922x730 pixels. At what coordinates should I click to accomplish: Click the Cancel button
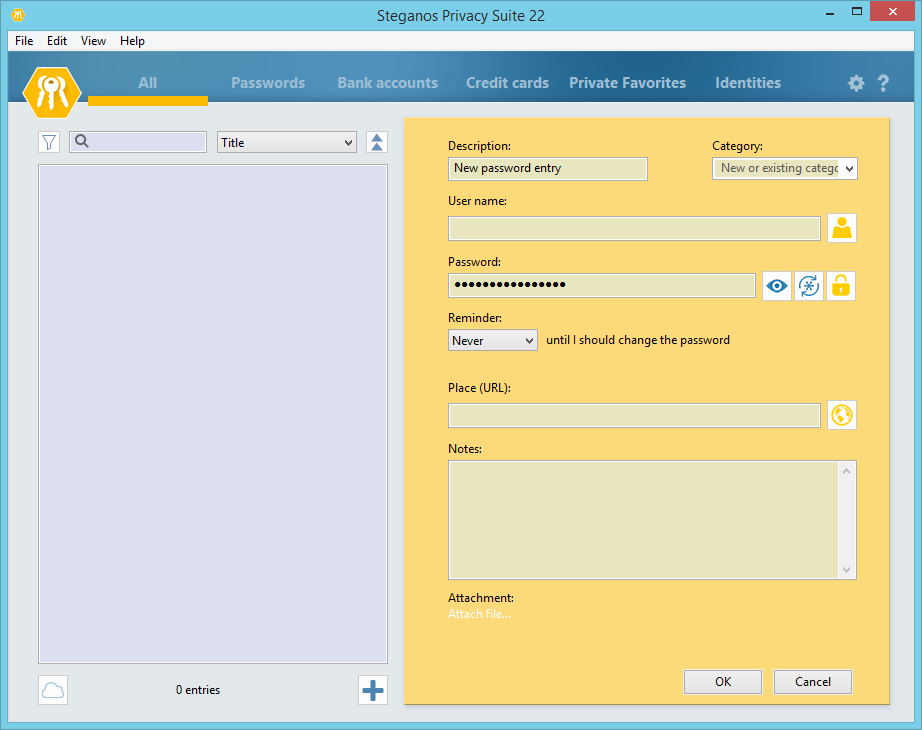[813, 682]
